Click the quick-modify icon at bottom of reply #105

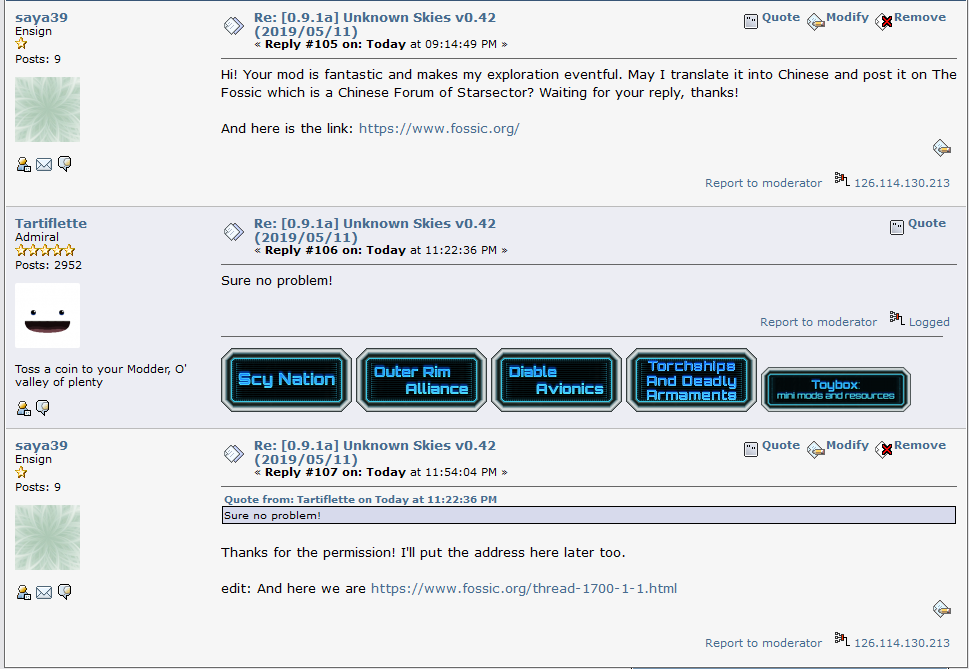click(941, 148)
